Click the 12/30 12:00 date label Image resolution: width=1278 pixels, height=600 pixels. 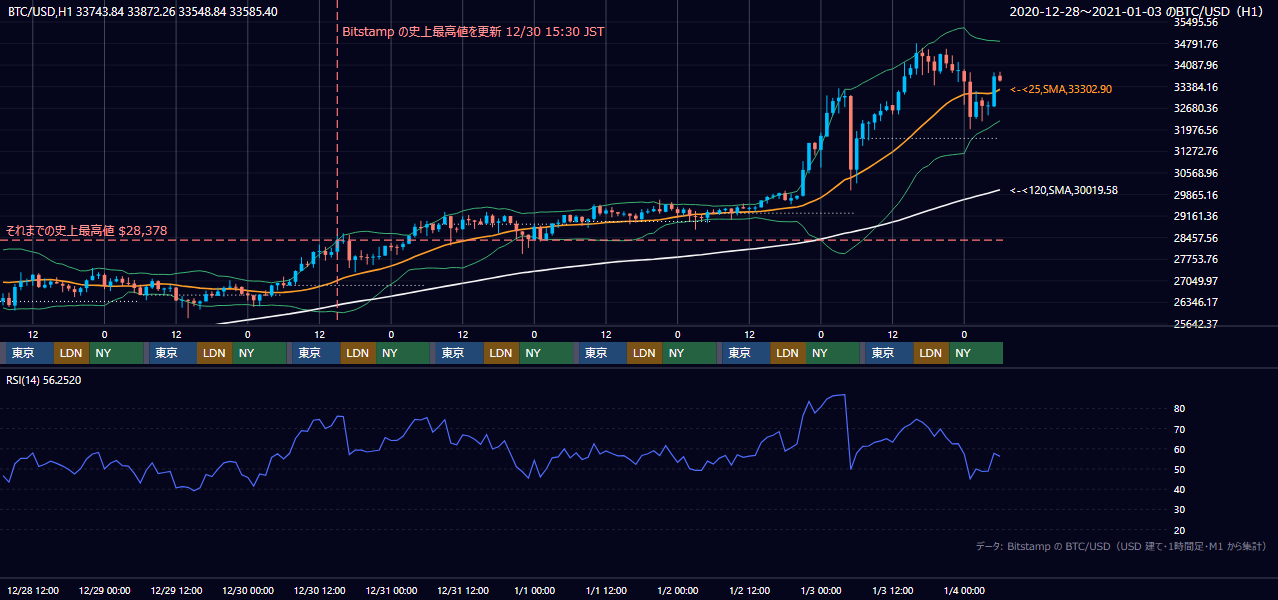click(x=320, y=591)
